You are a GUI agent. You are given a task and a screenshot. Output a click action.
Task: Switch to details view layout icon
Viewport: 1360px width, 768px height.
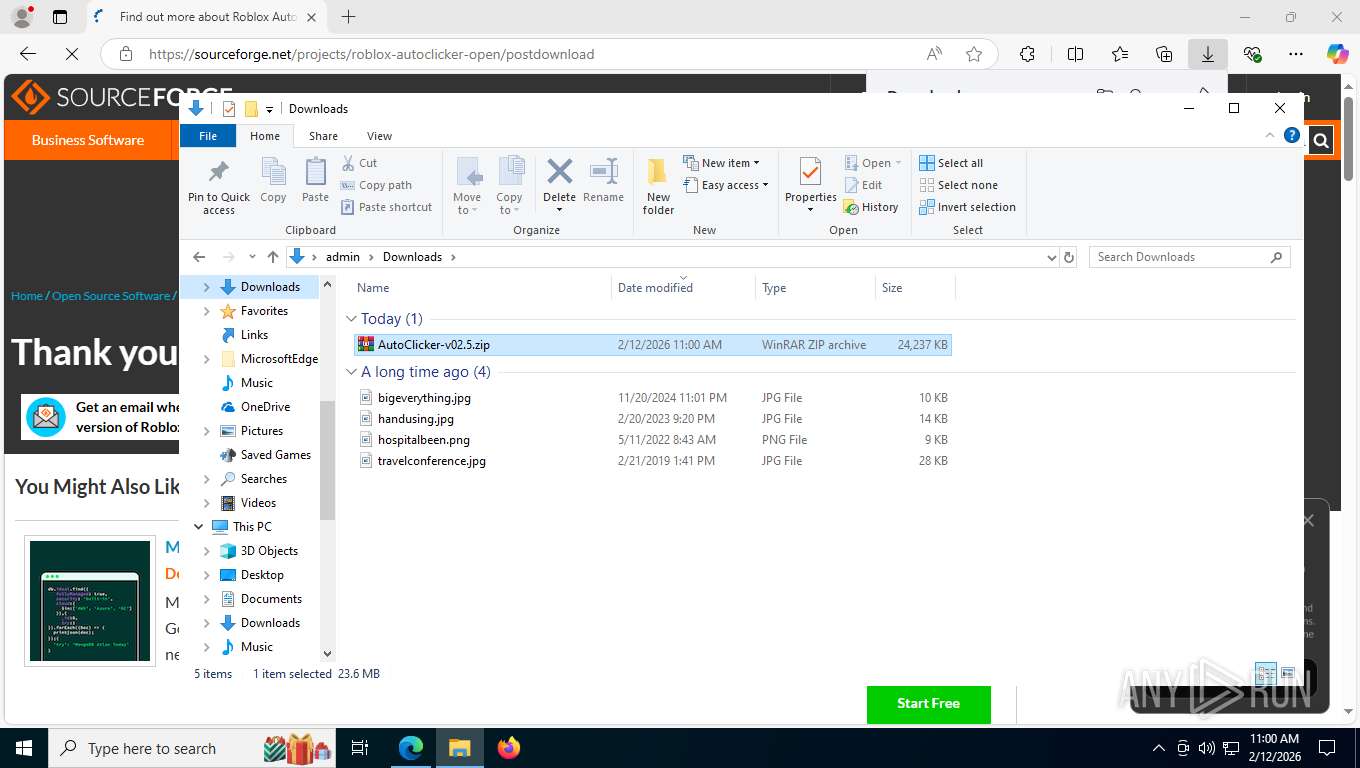click(1265, 673)
